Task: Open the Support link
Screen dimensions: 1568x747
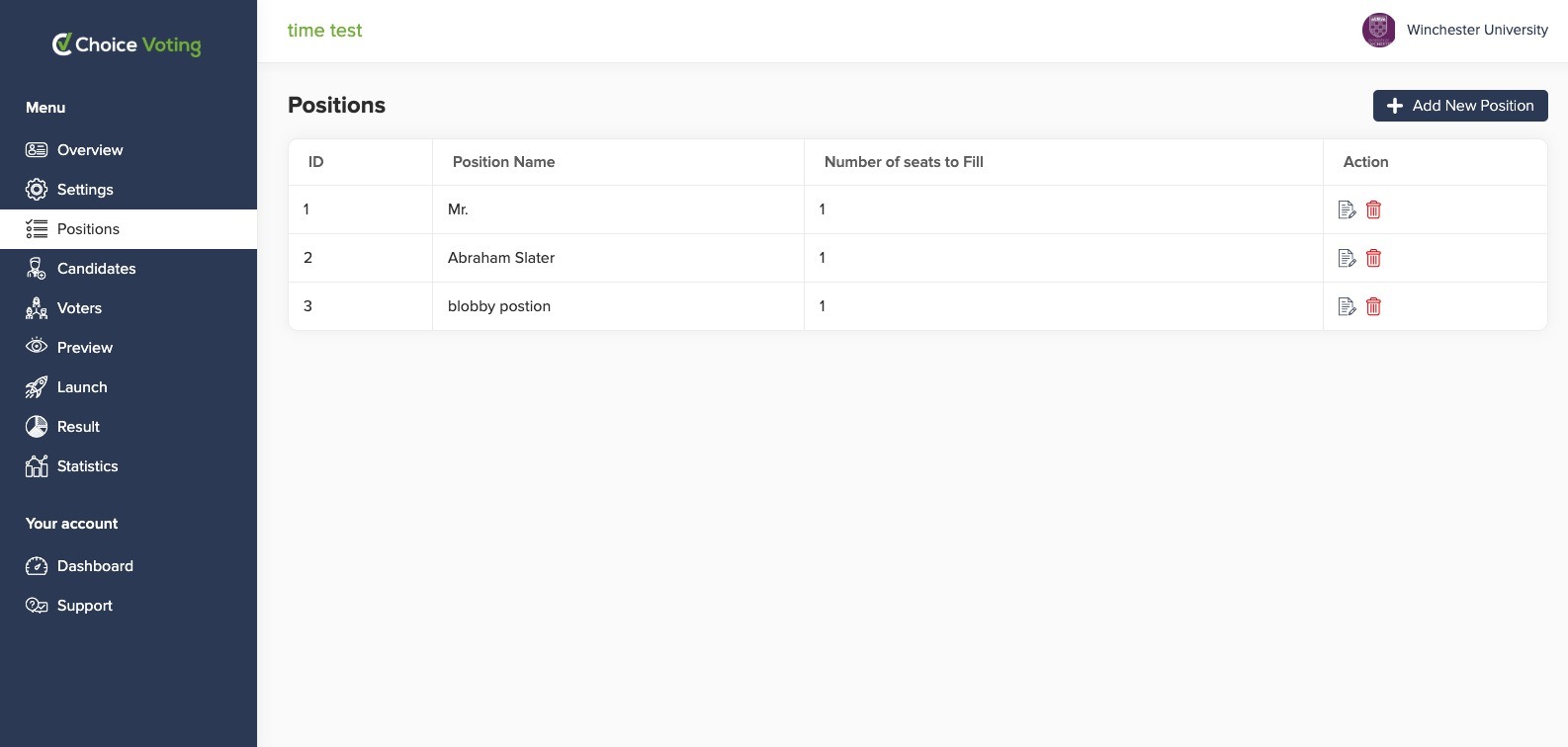Action: coord(129,606)
